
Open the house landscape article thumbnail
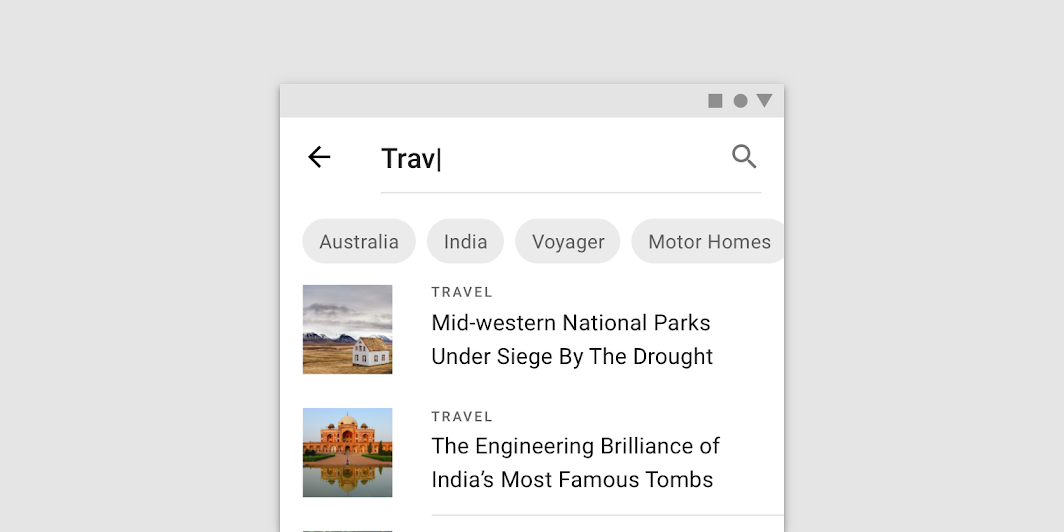[x=347, y=329]
